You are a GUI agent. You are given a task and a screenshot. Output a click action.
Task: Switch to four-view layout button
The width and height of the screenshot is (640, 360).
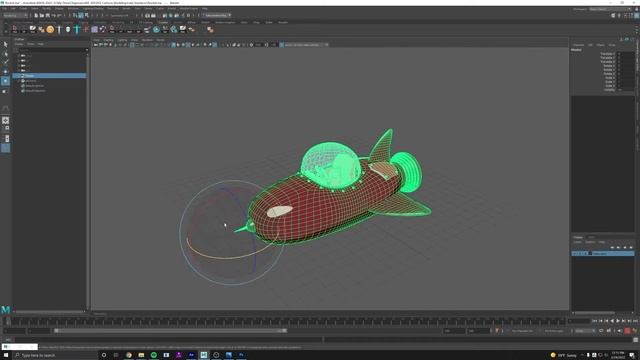click(5, 128)
